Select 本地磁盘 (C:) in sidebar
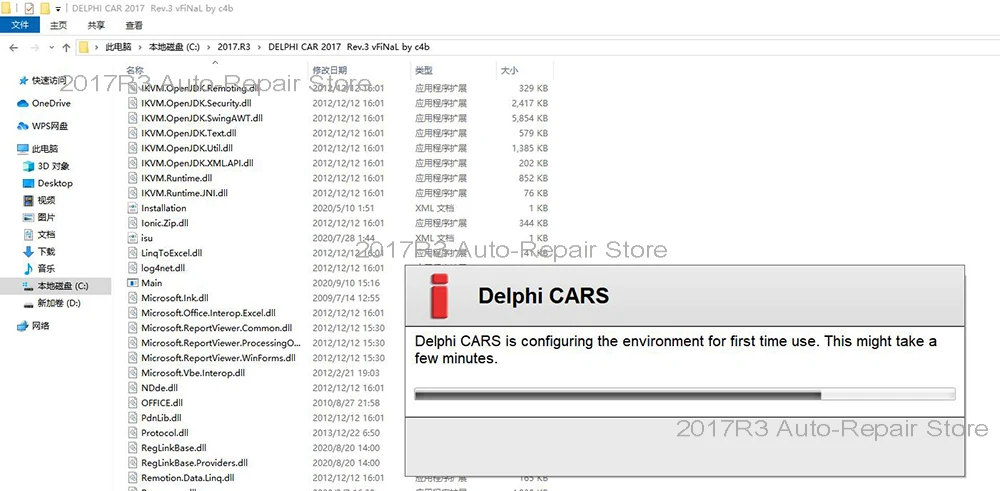 62,286
